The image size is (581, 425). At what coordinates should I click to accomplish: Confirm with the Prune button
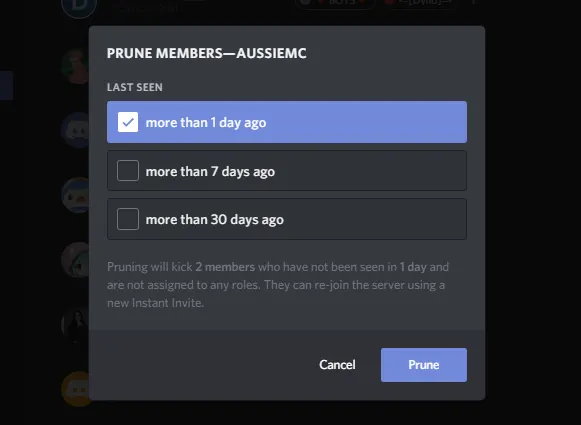pos(424,365)
